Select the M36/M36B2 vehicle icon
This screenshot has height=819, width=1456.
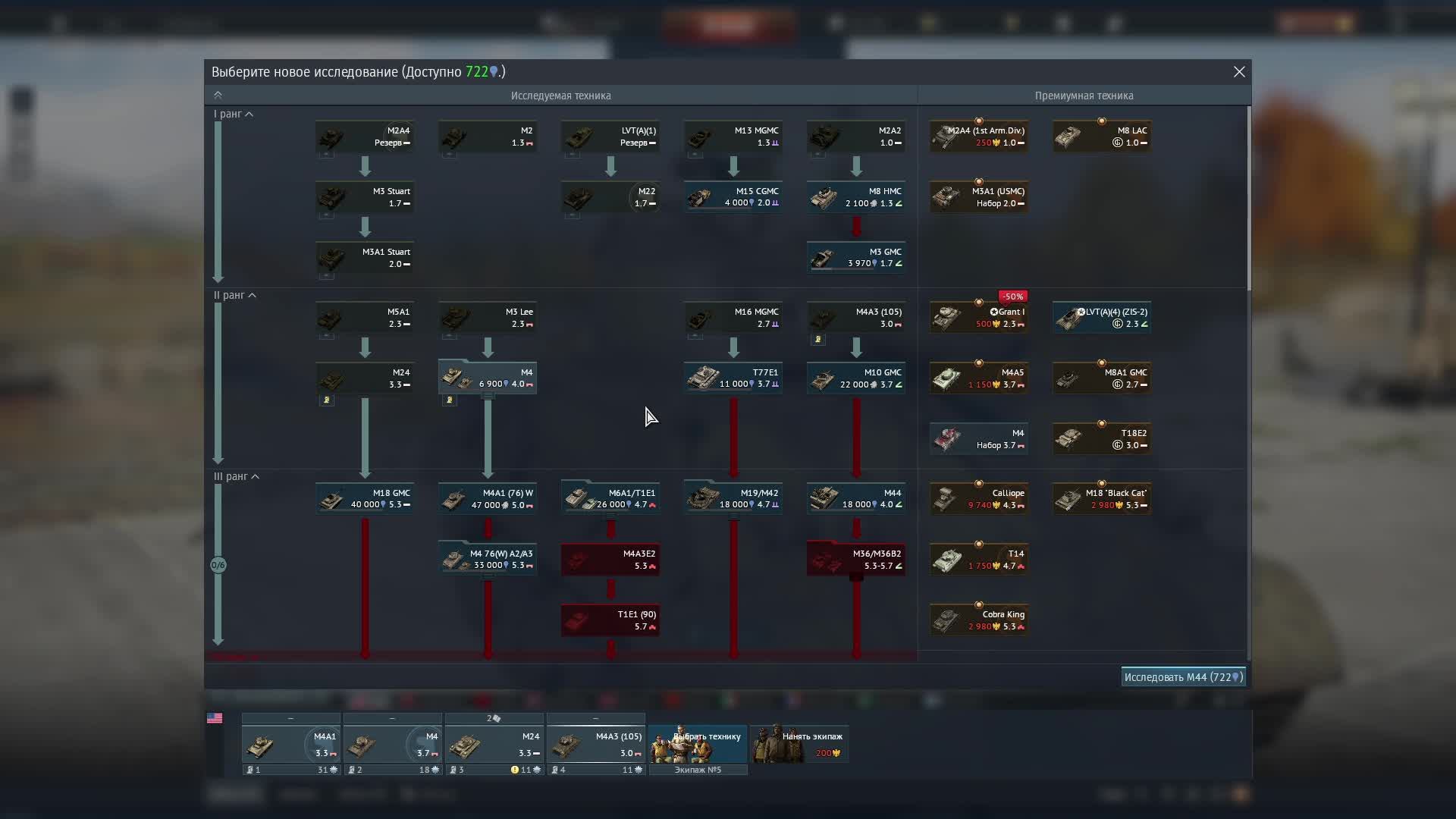(x=824, y=559)
